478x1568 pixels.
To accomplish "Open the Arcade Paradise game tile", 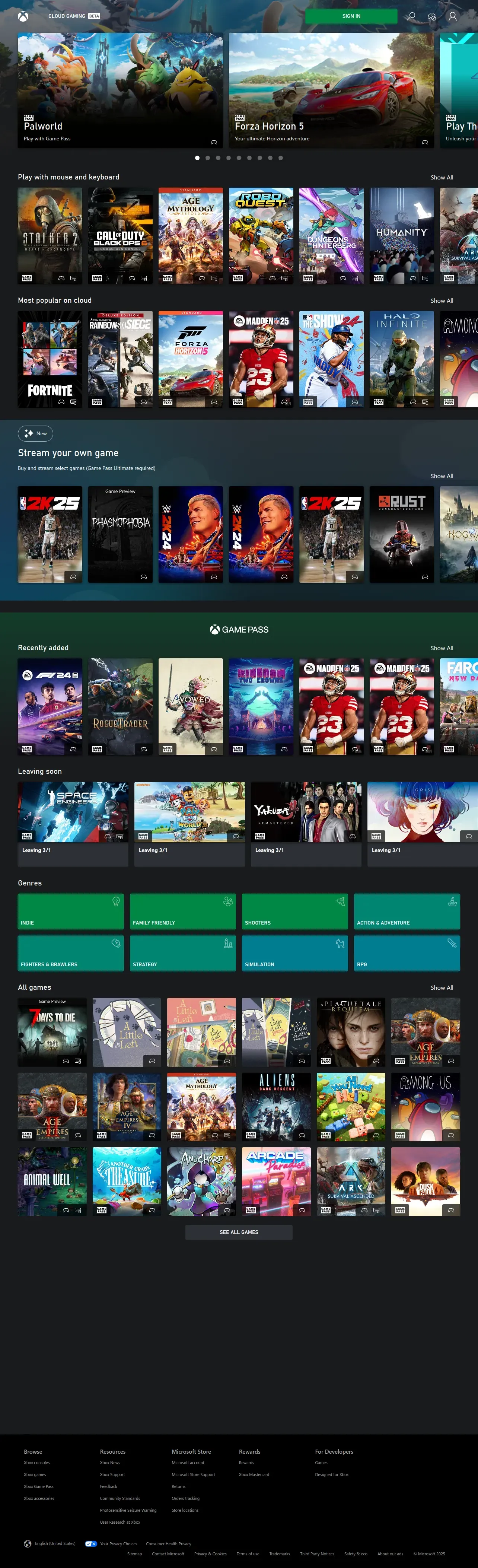I will coord(277,1181).
